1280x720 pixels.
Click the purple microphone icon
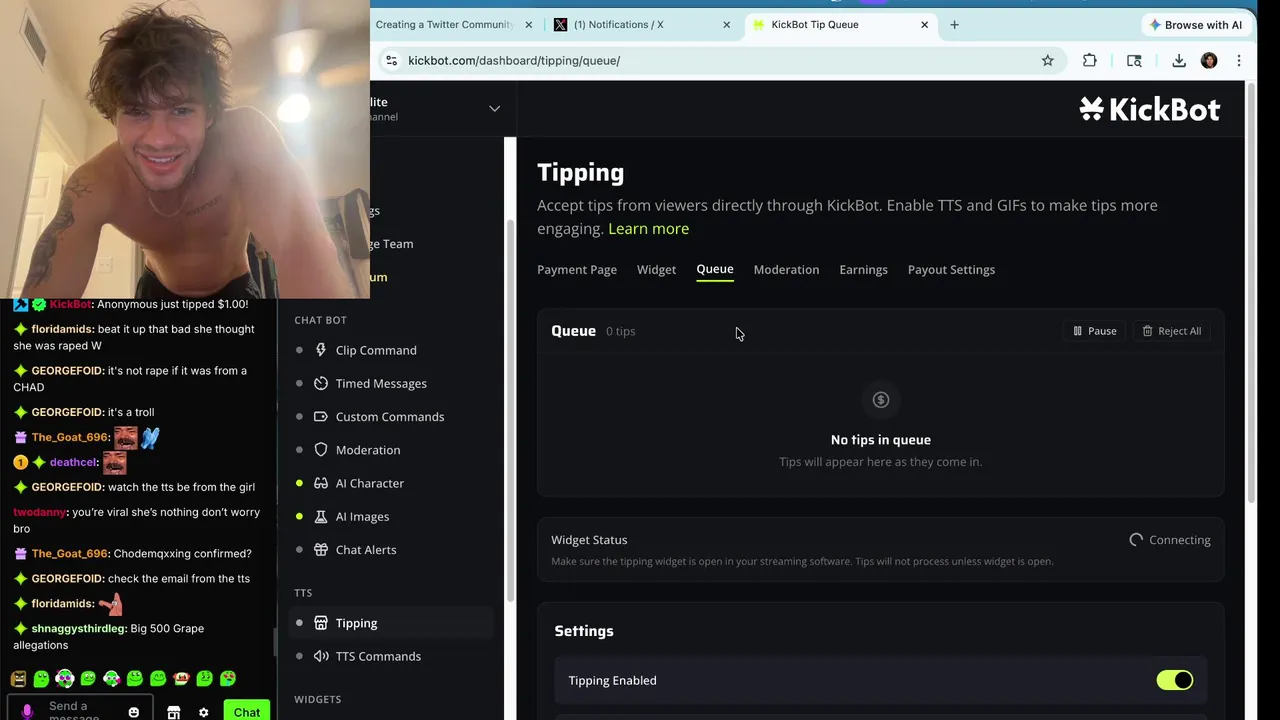(x=27, y=711)
